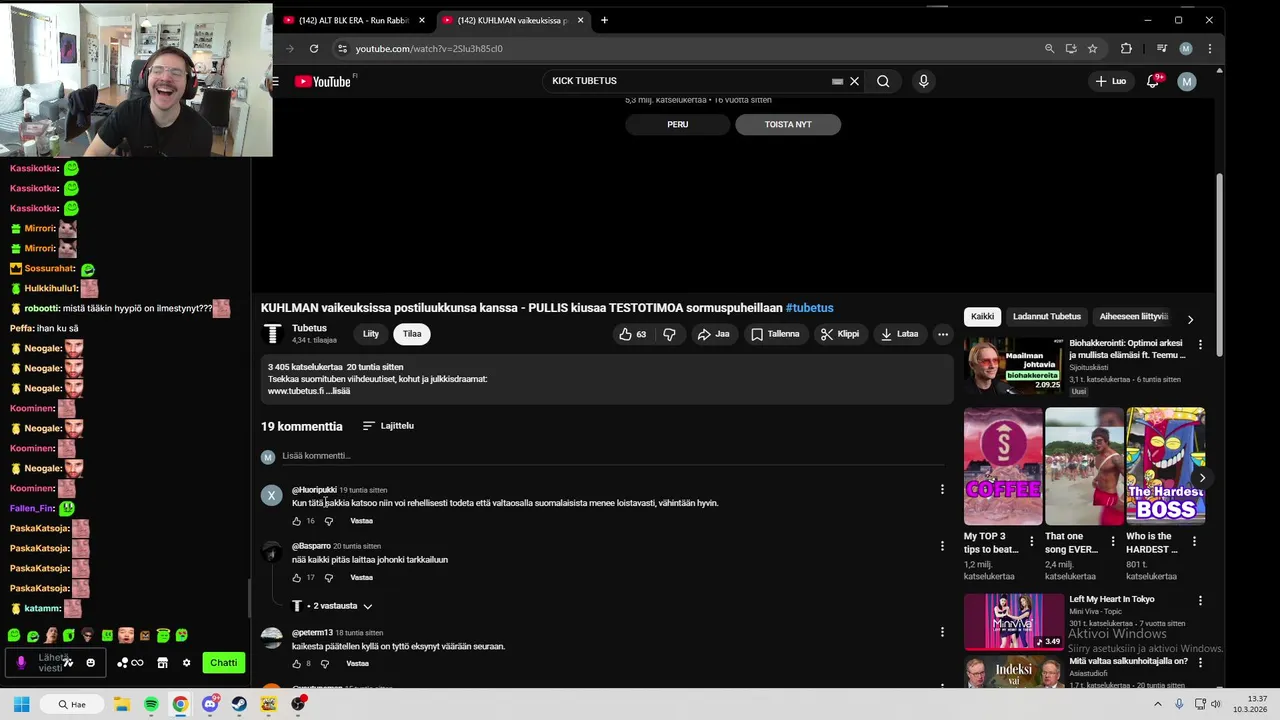The height and width of the screenshot is (720, 1280).
Task: Click the Liity join button
Action: [x=371, y=334]
